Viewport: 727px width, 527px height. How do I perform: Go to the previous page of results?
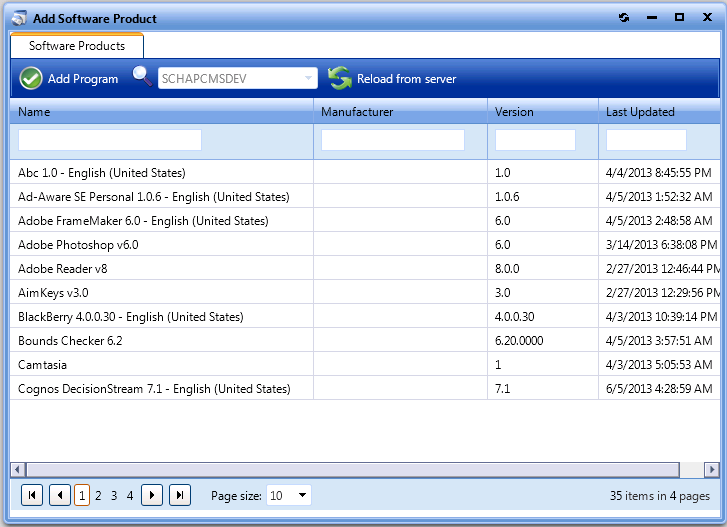(x=60, y=495)
